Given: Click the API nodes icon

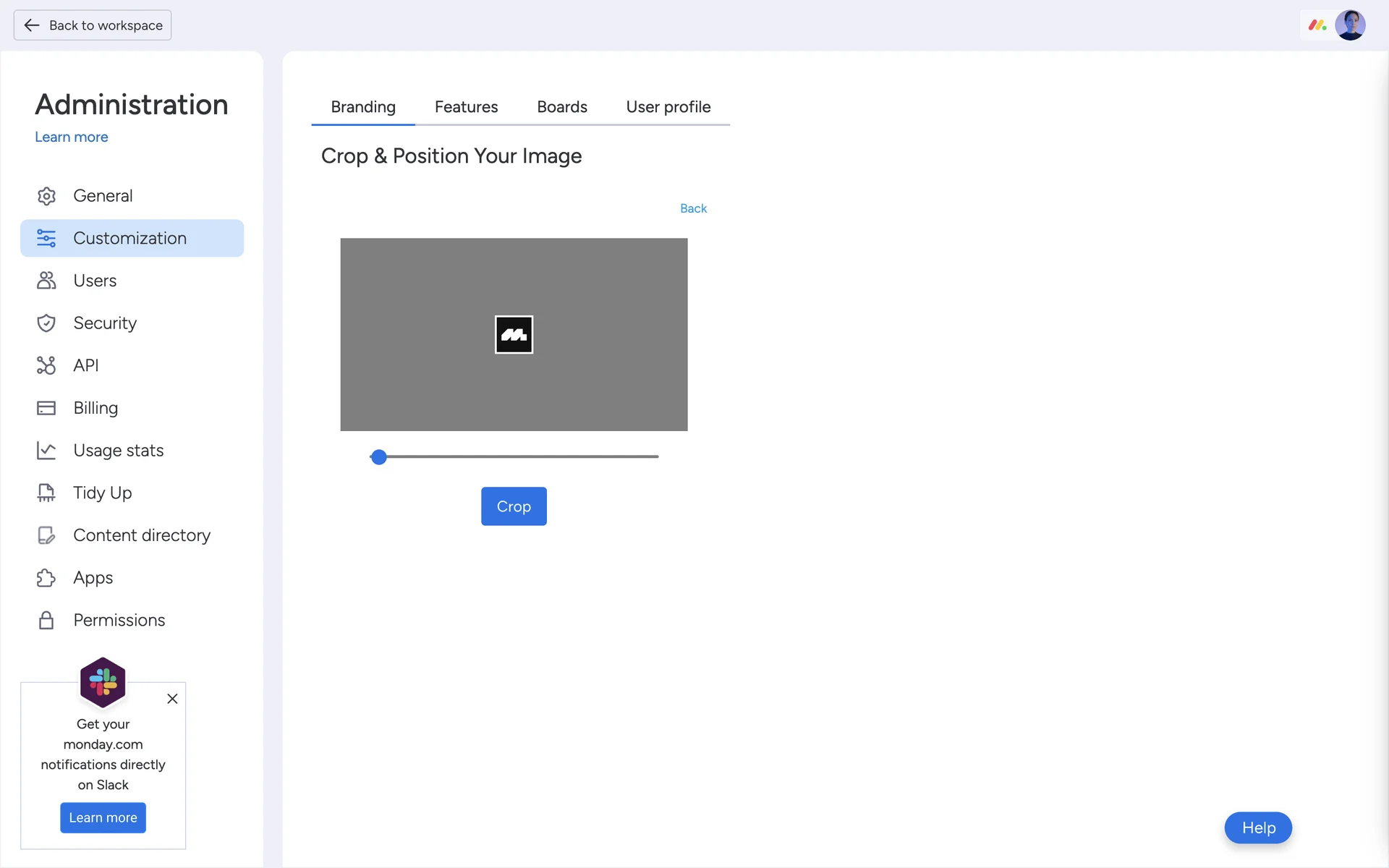Looking at the screenshot, I should click(46, 365).
